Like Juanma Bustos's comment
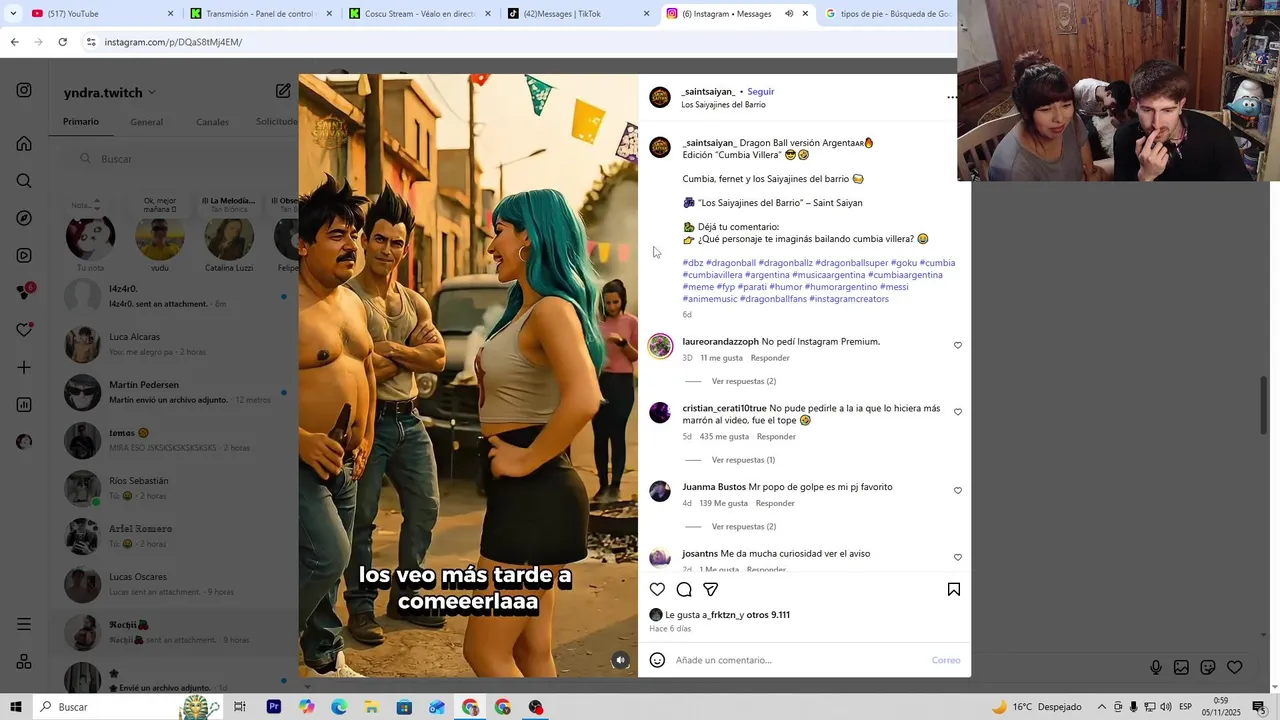 pos(957,491)
